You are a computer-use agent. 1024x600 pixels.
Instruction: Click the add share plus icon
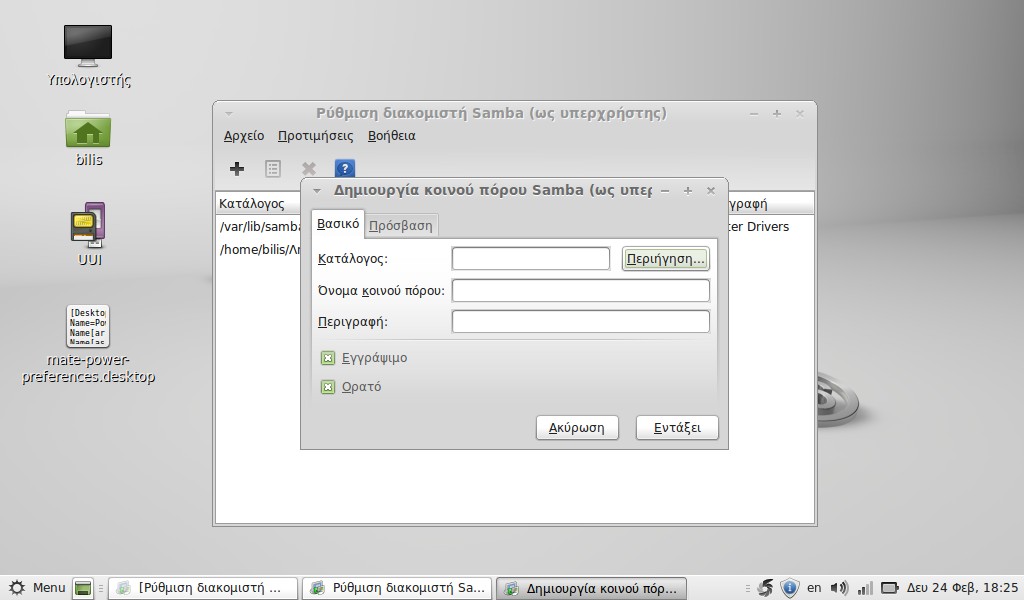pos(237,168)
